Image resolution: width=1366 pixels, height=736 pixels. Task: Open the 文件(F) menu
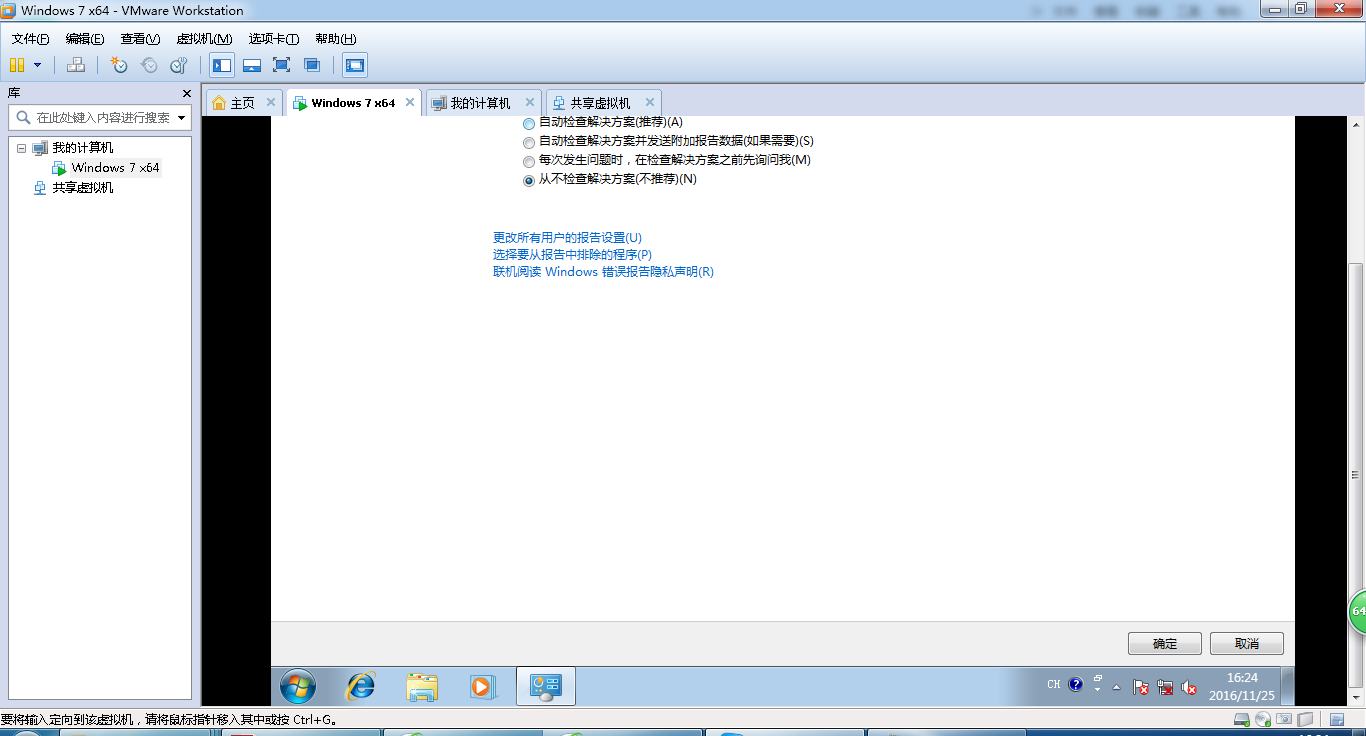(x=31, y=39)
